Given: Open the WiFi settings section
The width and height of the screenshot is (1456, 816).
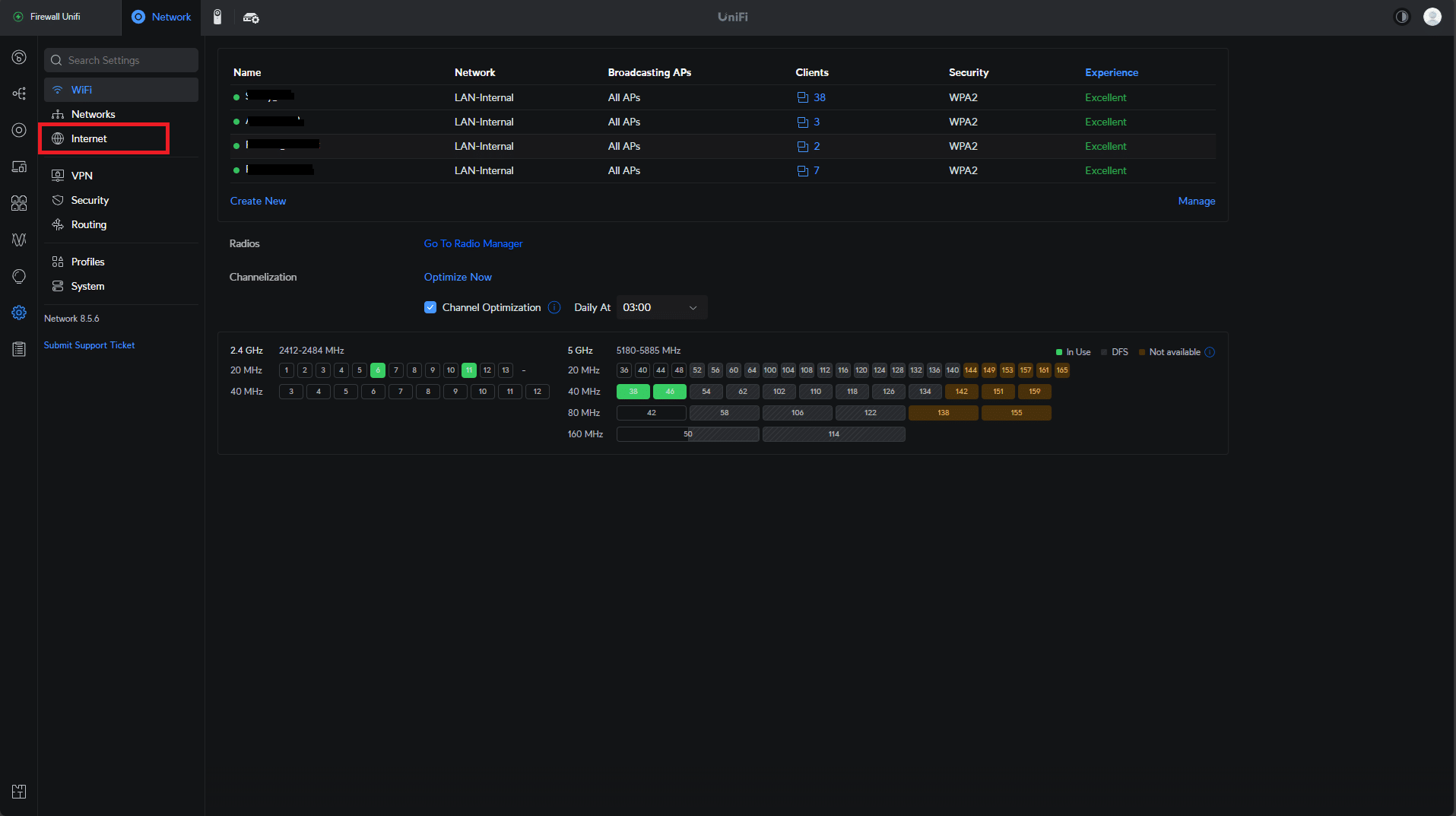Looking at the screenshot, I should (x=121, y=90).
